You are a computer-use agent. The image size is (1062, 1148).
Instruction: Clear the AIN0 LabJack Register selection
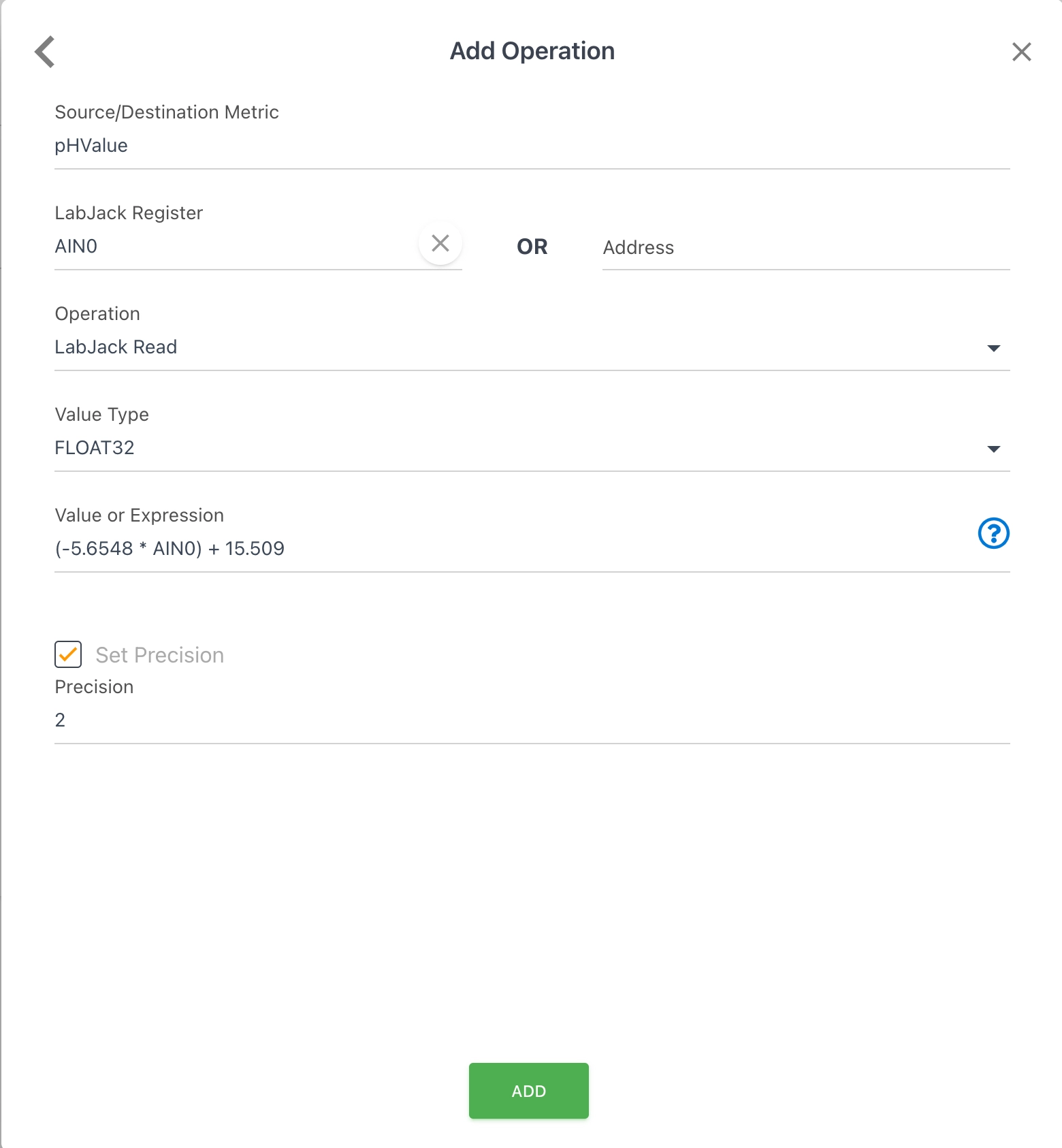440,243
